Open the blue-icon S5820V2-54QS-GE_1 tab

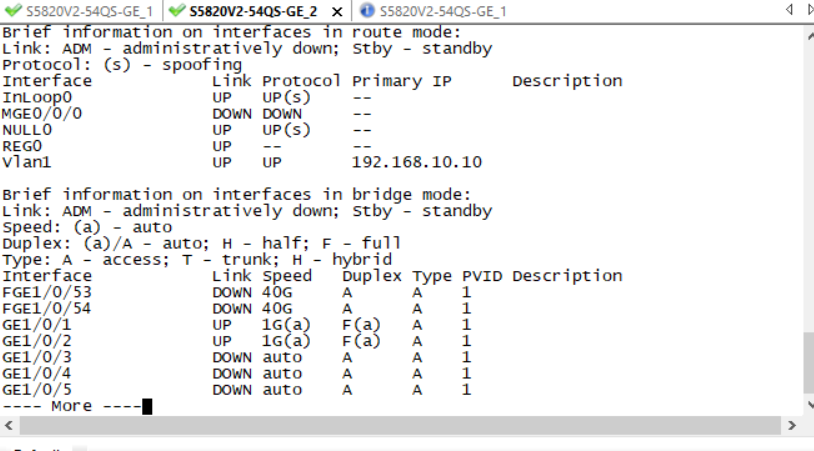pos(442,12)
